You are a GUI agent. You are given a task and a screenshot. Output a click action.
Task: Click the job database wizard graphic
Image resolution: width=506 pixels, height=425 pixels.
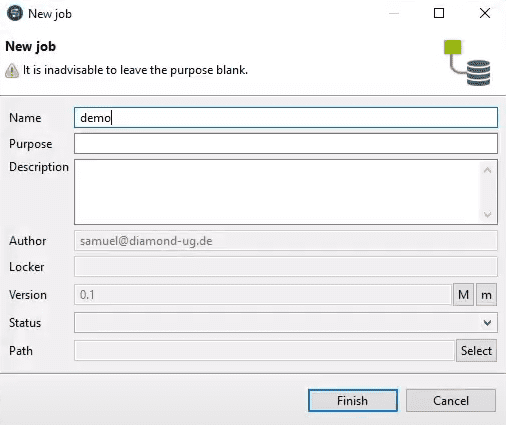pos(467,63)
